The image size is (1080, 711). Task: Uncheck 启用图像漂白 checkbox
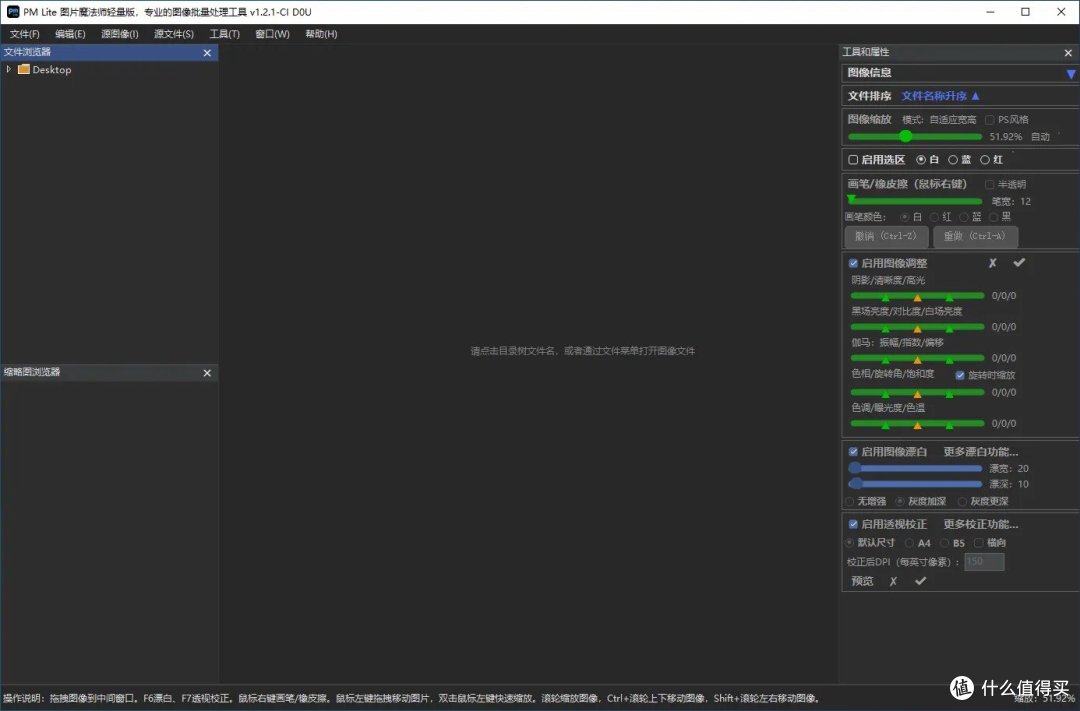[x=853, y=452]
